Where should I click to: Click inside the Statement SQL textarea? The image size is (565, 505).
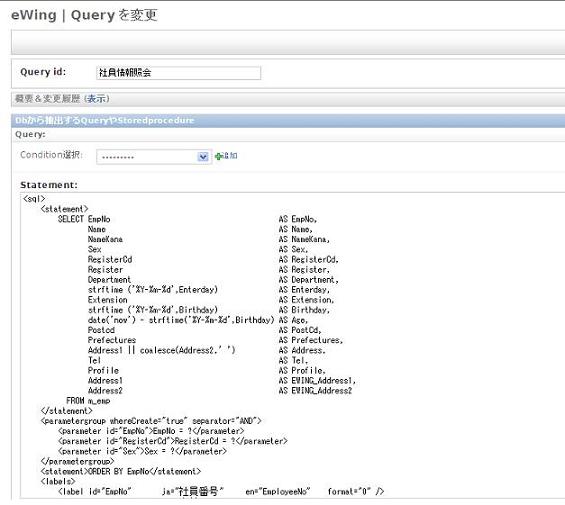pos(292,345)
